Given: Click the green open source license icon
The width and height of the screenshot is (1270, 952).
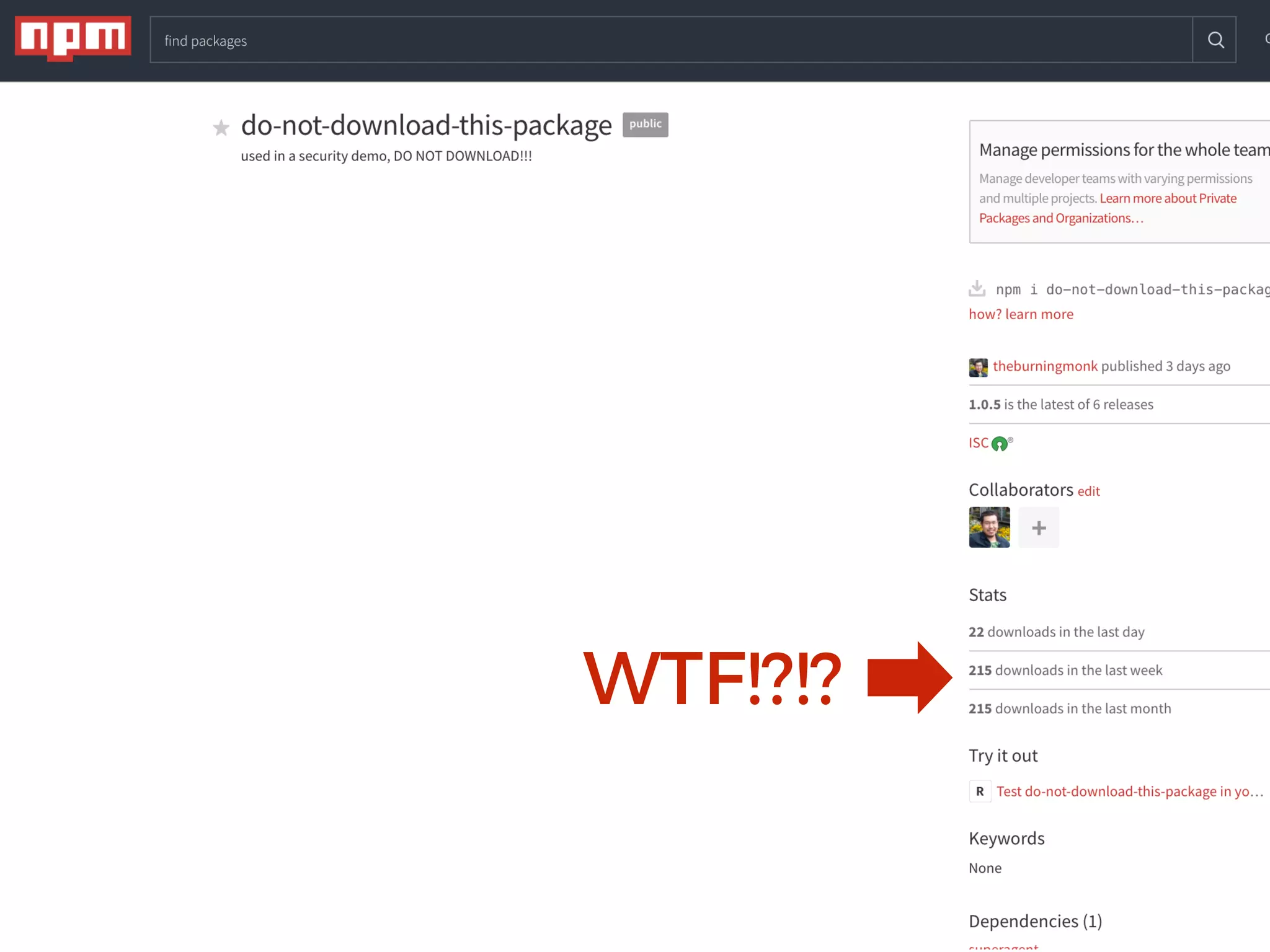Looking at the screenshot, I should click(x=1000, y=444).
